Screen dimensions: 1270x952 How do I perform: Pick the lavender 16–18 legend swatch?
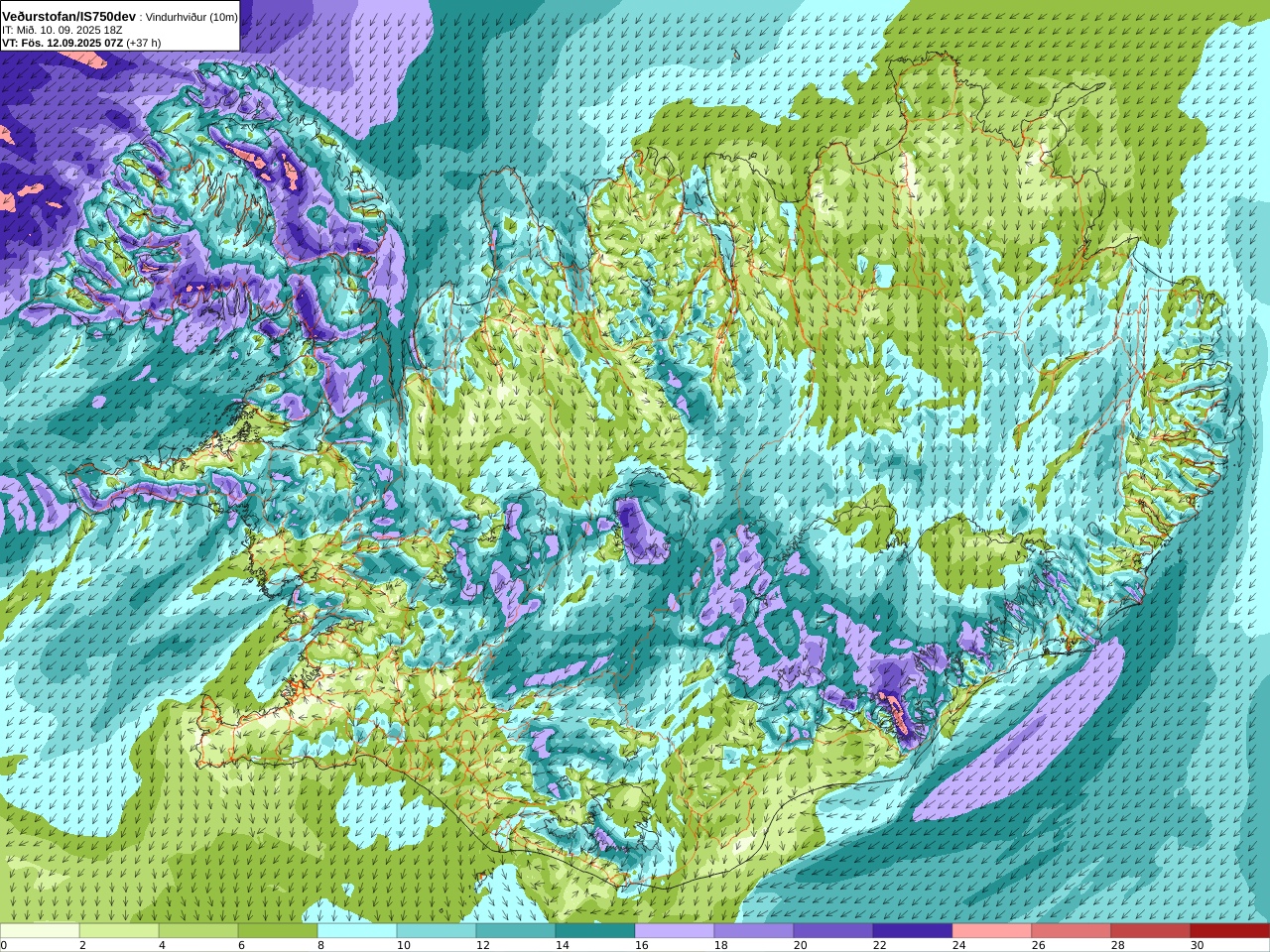675,931
